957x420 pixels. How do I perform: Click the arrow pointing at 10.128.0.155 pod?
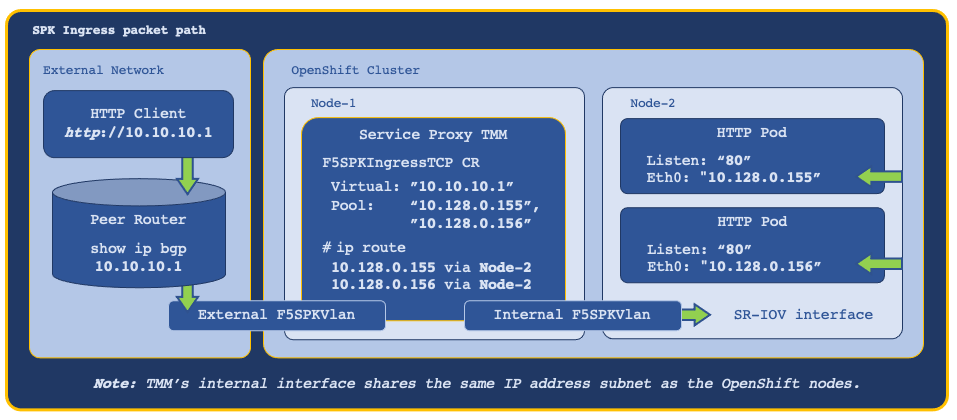(x=879, y=177)
